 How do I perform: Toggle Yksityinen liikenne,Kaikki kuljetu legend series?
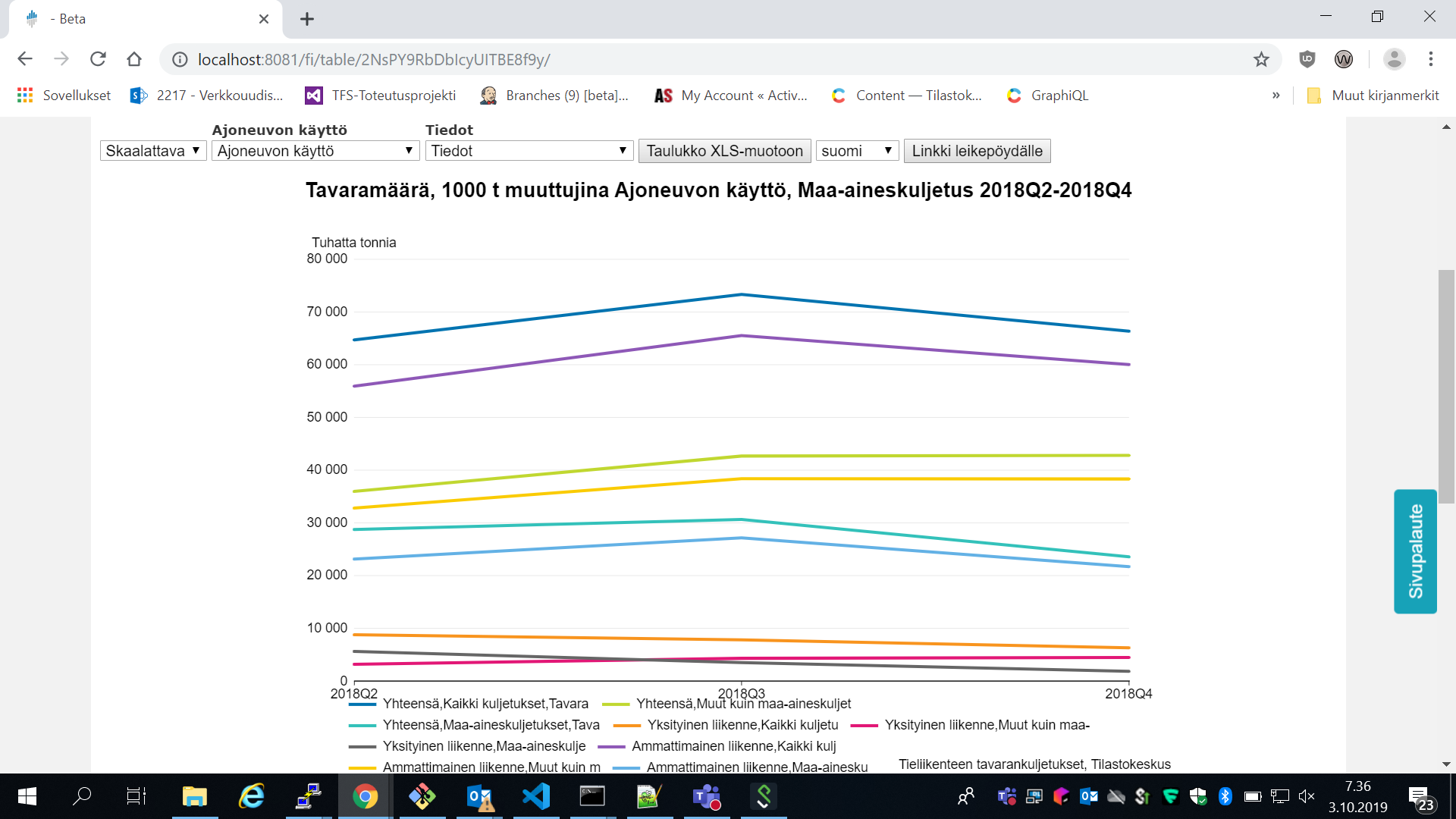tap(742, 725)
